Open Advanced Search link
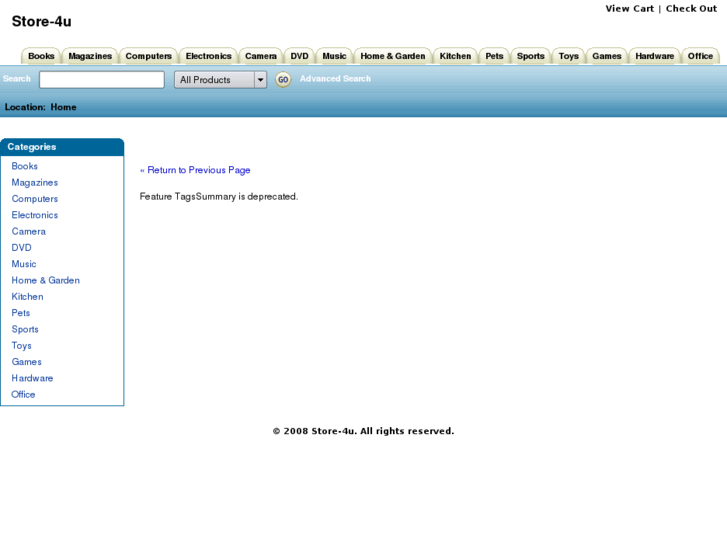Image resolution: width=727 pixels, height=545 pixels. click(x=335, y=79)
